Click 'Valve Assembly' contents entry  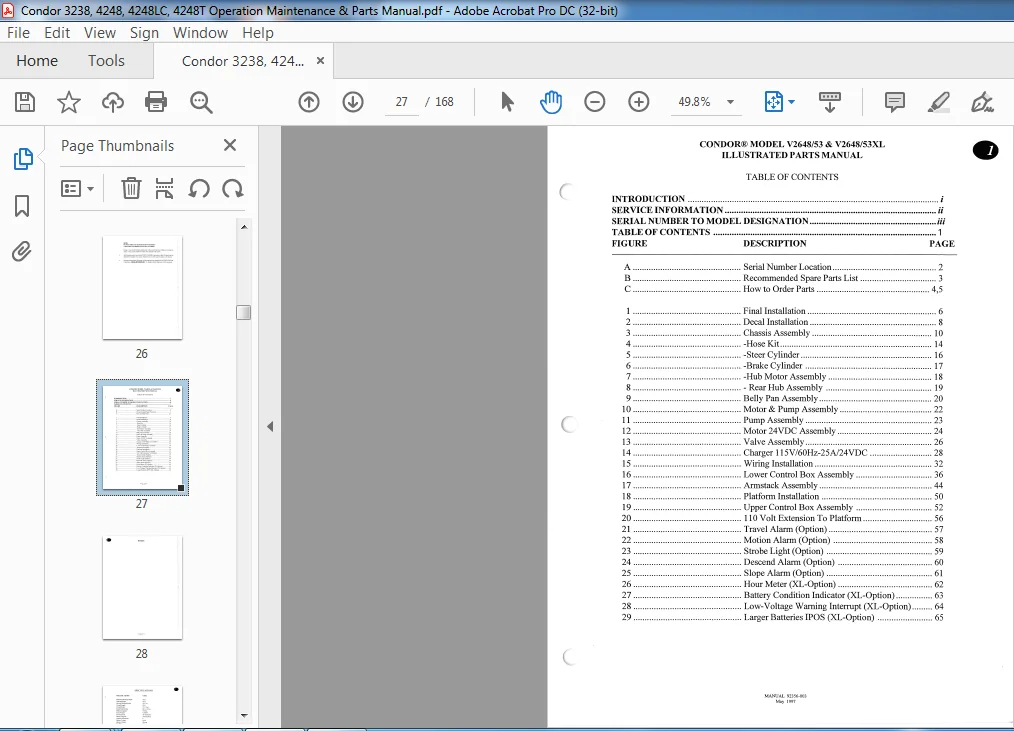coord(773,442)
